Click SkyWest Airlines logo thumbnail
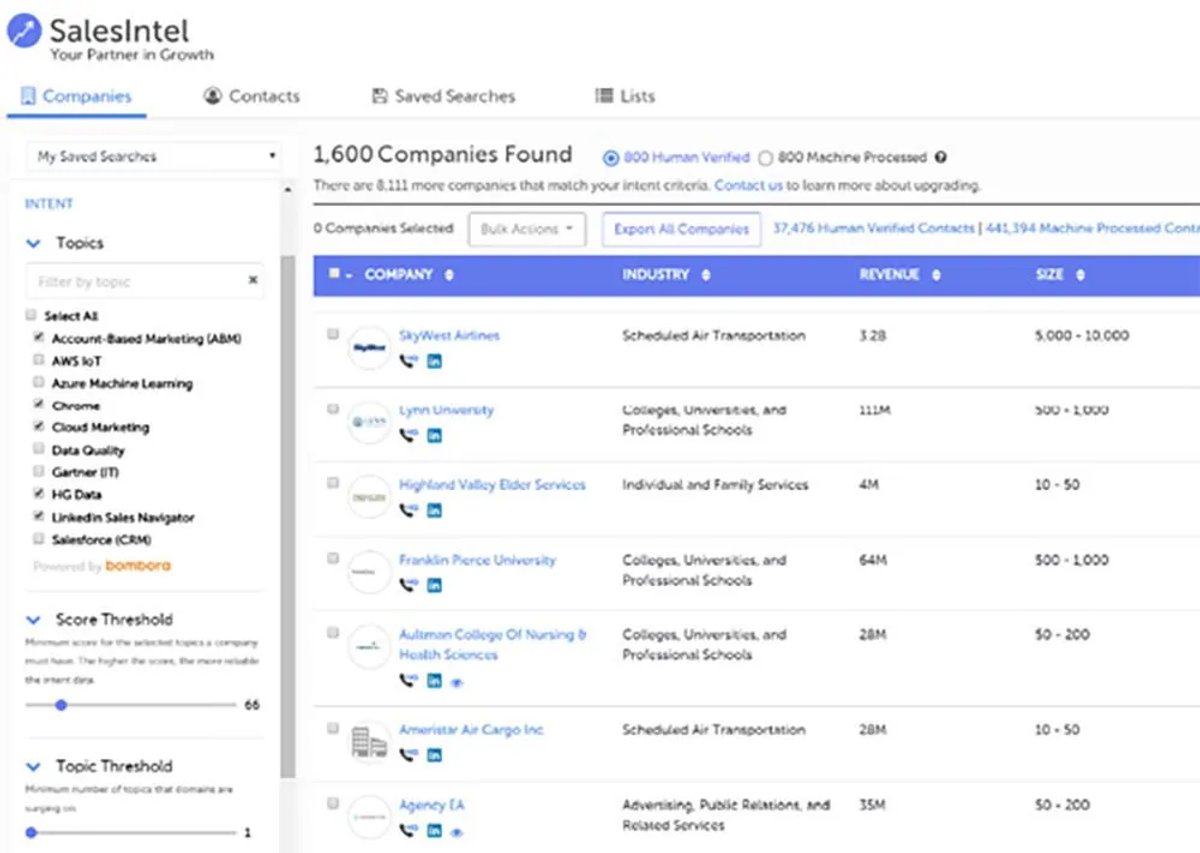The height and width of the screenshot is (853, 1200). tap(368, 348)
